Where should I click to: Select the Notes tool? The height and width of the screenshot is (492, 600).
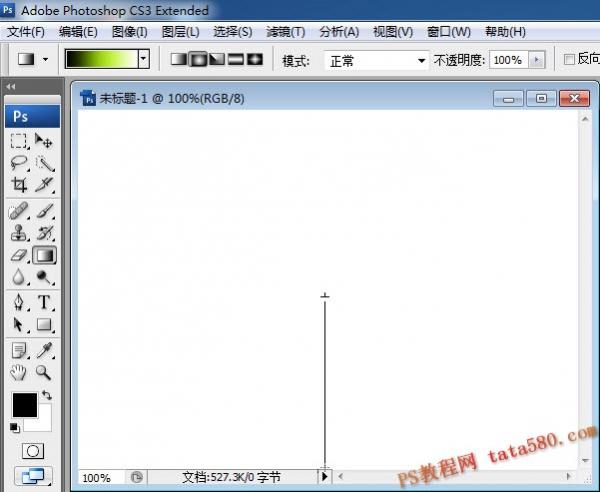coord(18,350)
